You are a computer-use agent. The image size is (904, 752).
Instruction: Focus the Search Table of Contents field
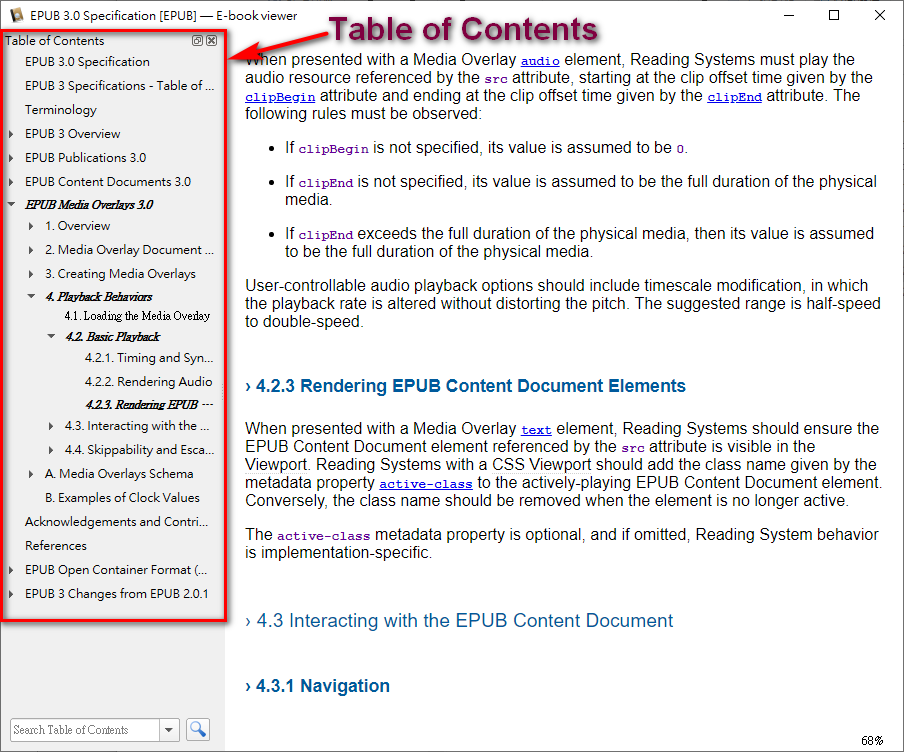tap(85, 730)
